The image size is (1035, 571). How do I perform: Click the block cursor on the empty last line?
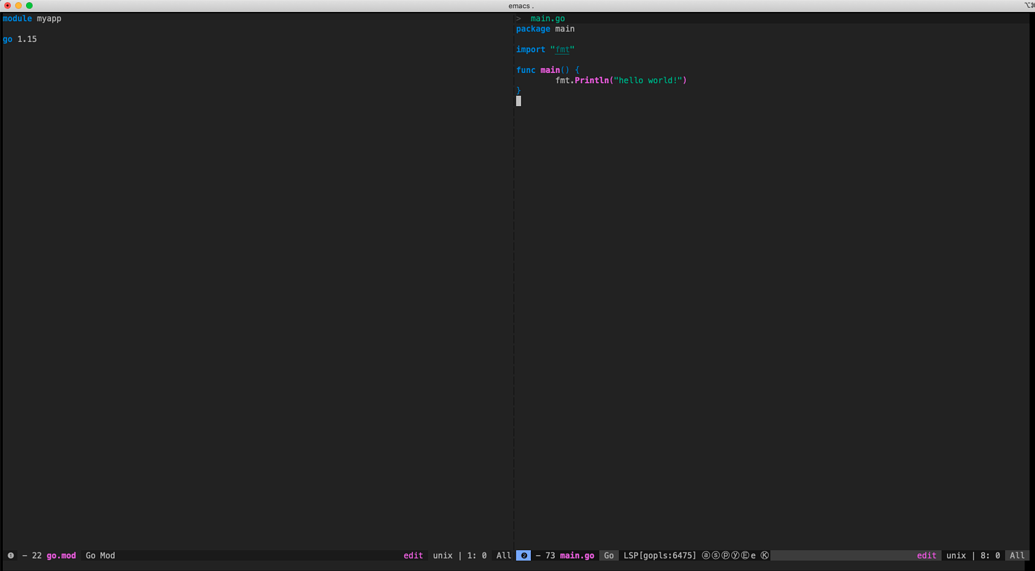(x=519, y=101)
